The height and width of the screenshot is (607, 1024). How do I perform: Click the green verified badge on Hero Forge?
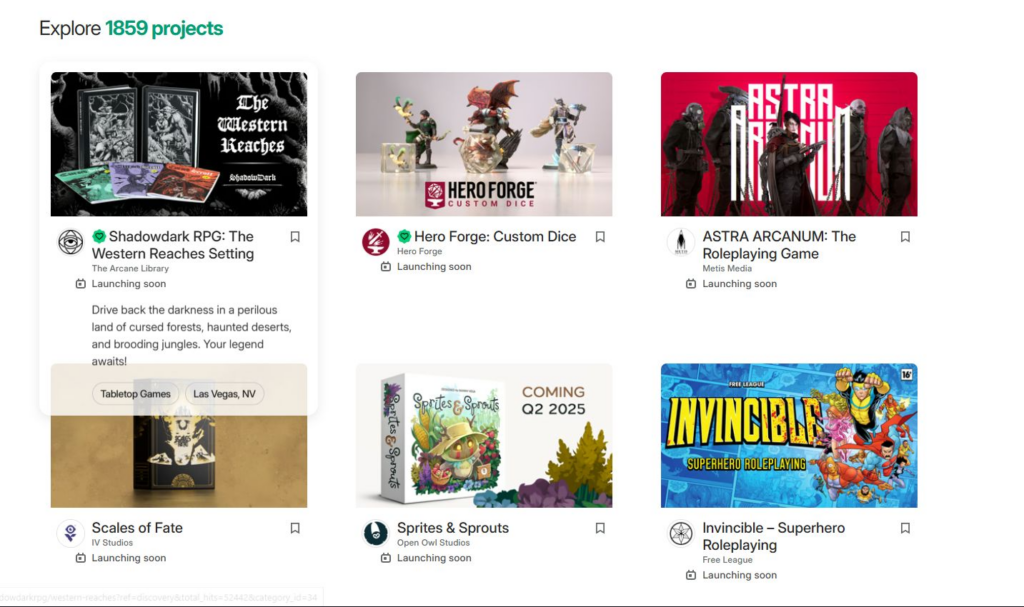pyautogui.click(x=404, y=237)
